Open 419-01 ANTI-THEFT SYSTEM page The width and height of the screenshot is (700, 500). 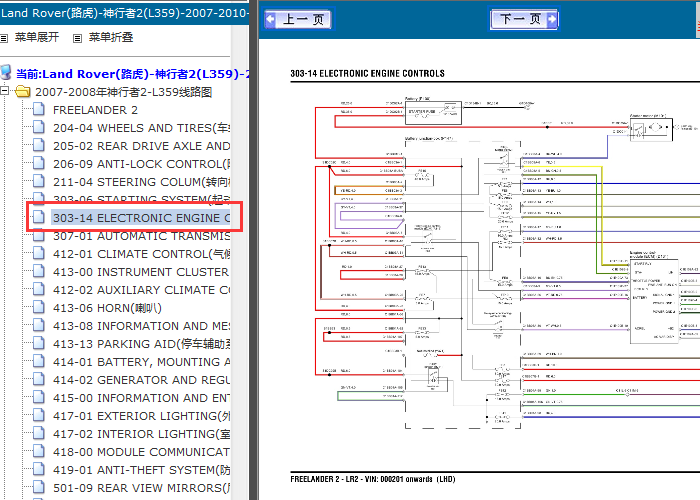tap(142, 470)
